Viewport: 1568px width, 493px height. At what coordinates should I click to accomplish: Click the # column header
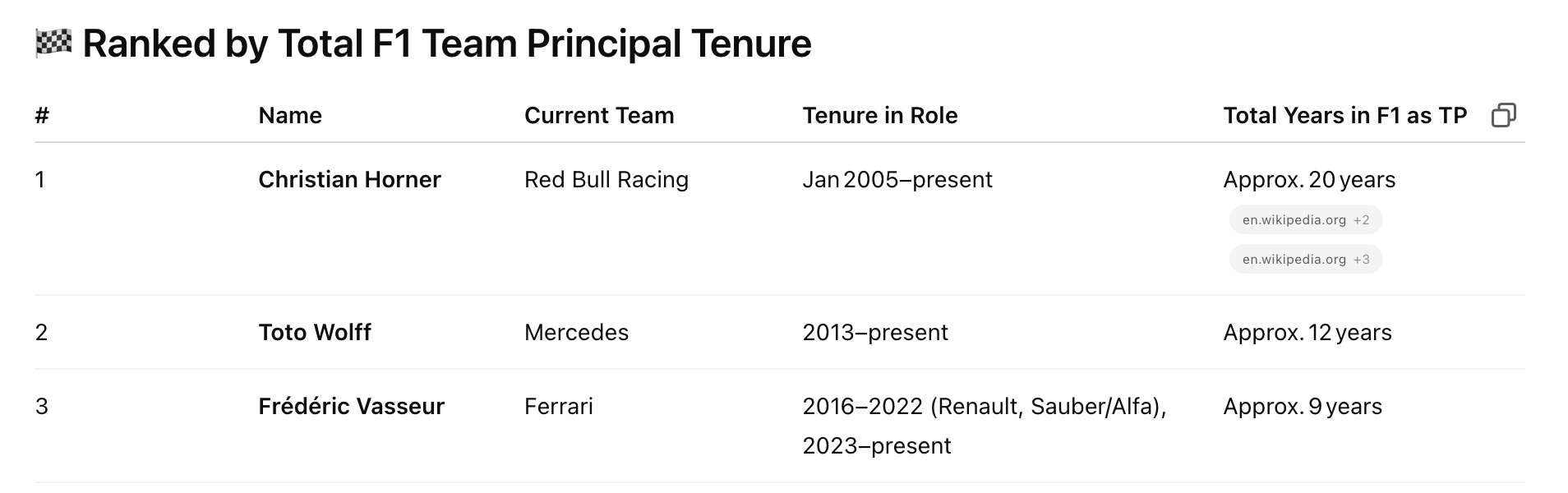(x=42, y=116)
